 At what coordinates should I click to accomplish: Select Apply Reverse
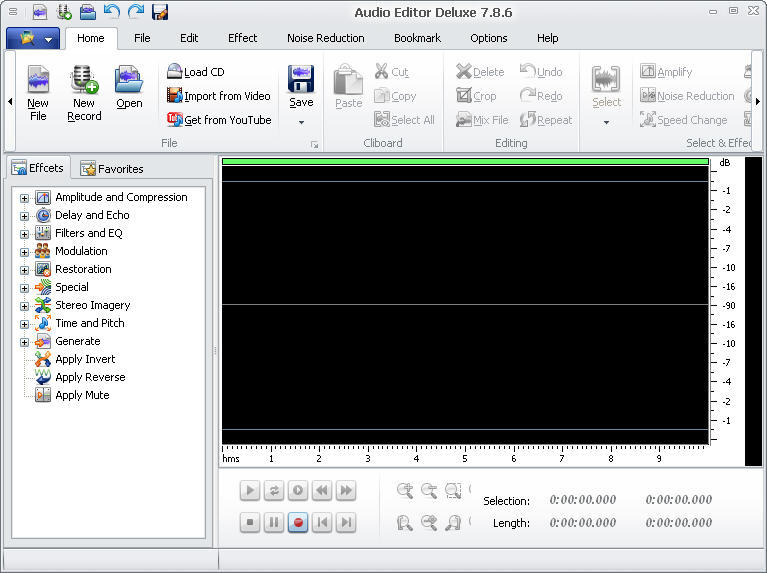click(80, 377)
